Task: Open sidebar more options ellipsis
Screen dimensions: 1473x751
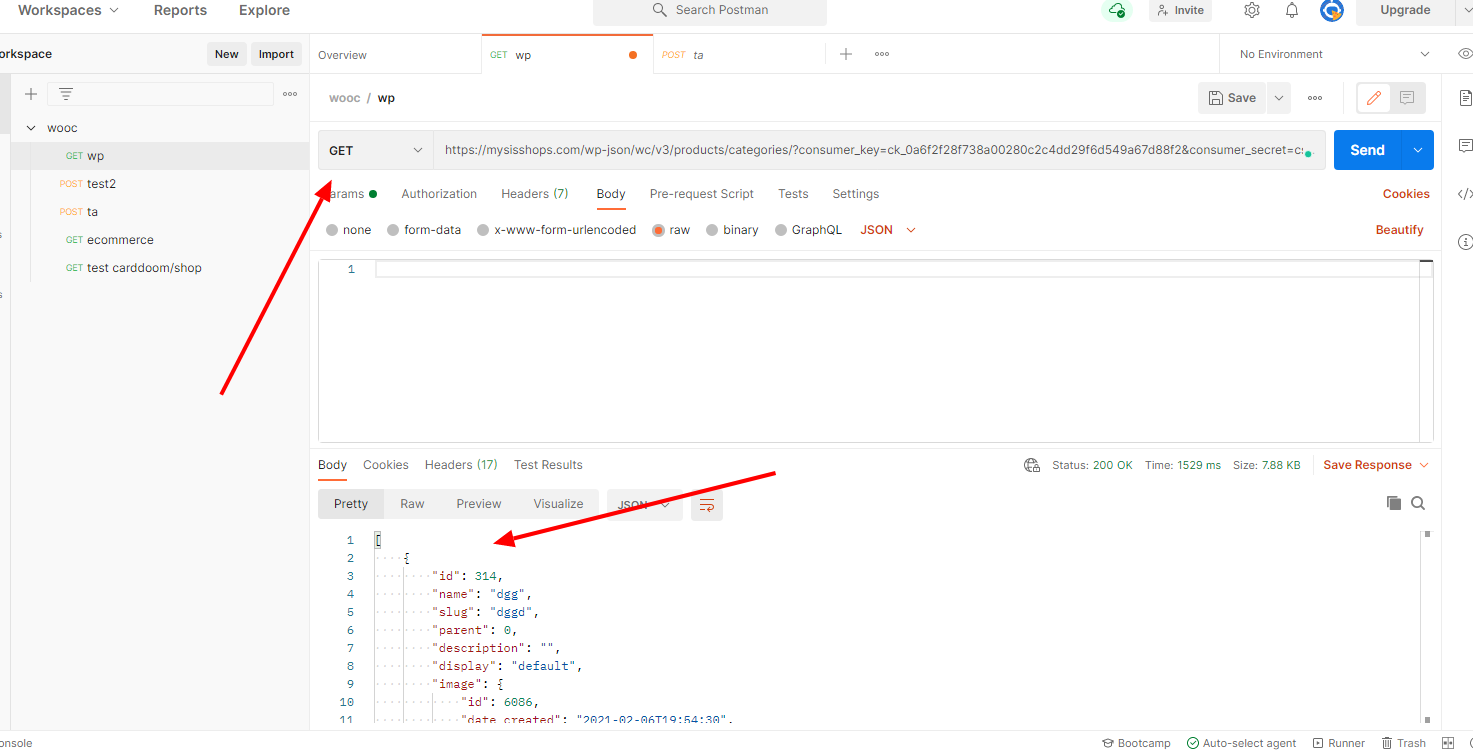Action: [290, 94]
